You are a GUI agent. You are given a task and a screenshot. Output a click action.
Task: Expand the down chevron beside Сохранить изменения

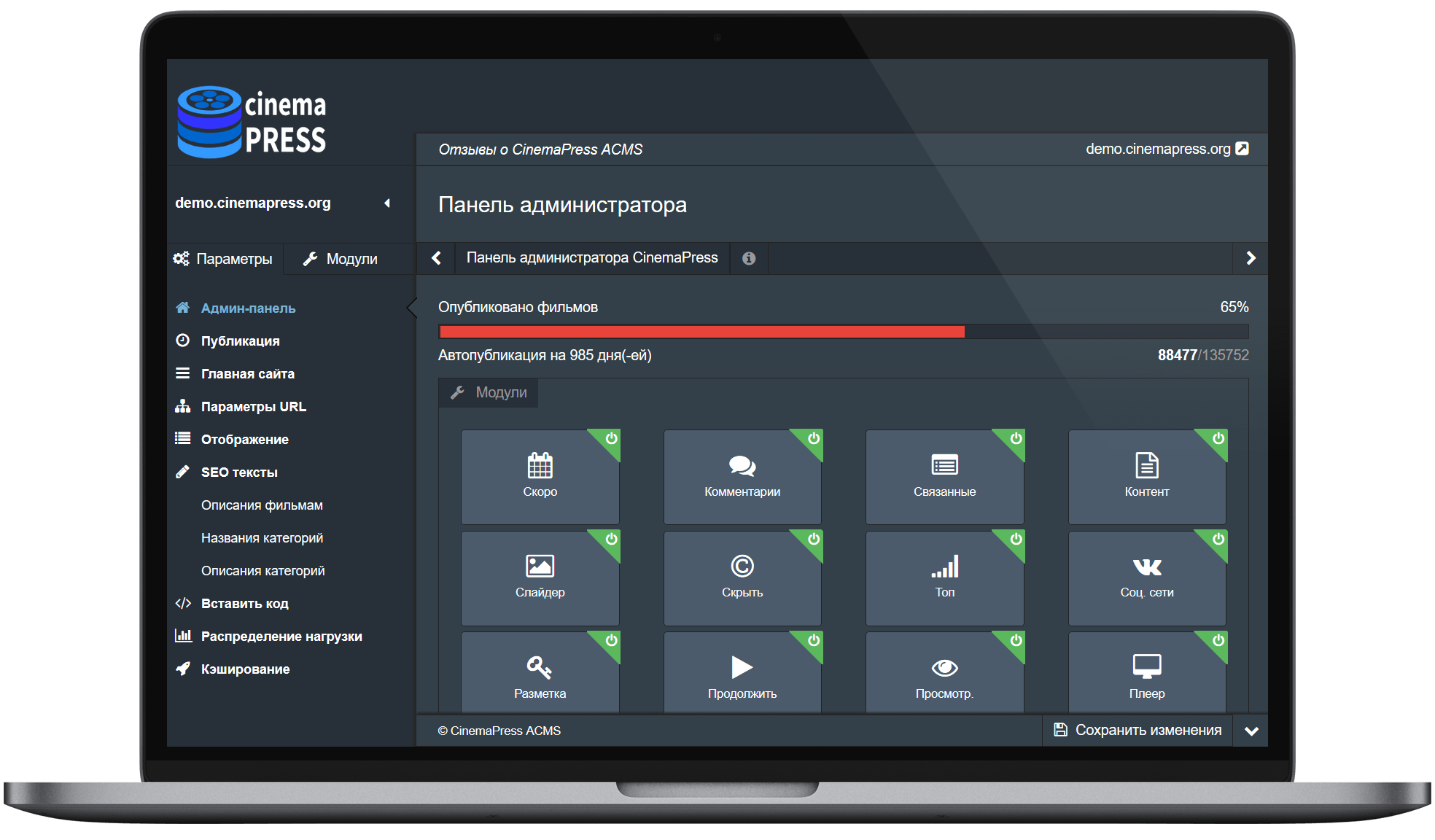[x=1251, y=731]
